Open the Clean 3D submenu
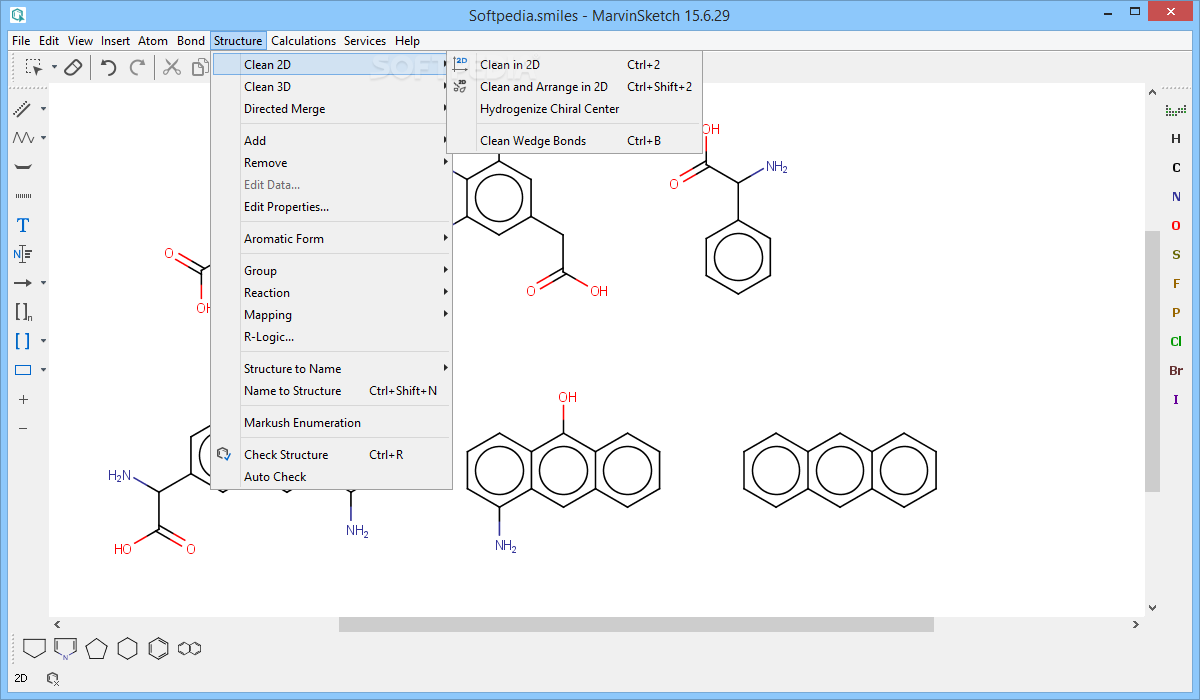 (x=332, y=87)
